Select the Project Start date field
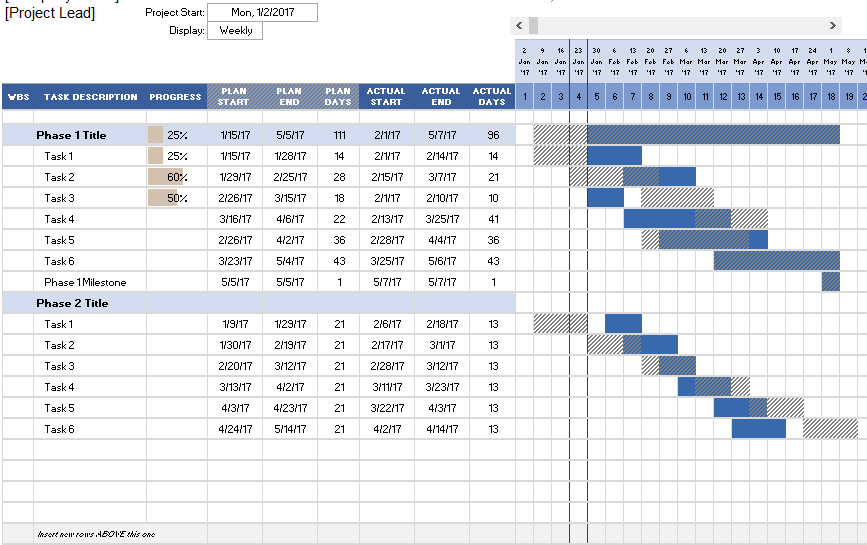 click(263, 12)
